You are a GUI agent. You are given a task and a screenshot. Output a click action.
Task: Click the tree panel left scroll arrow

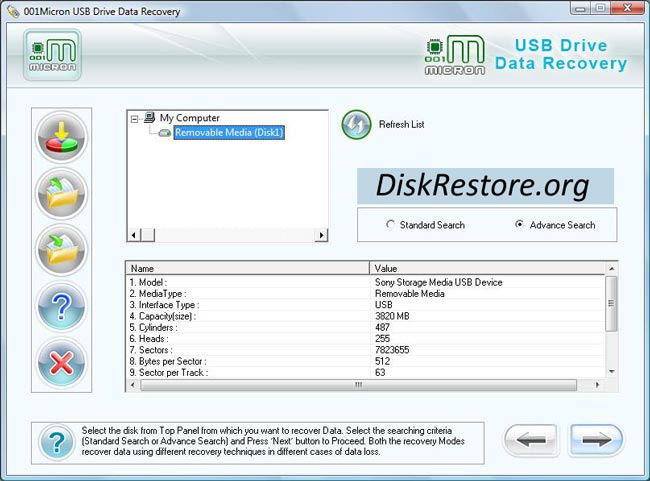(133, 235)
